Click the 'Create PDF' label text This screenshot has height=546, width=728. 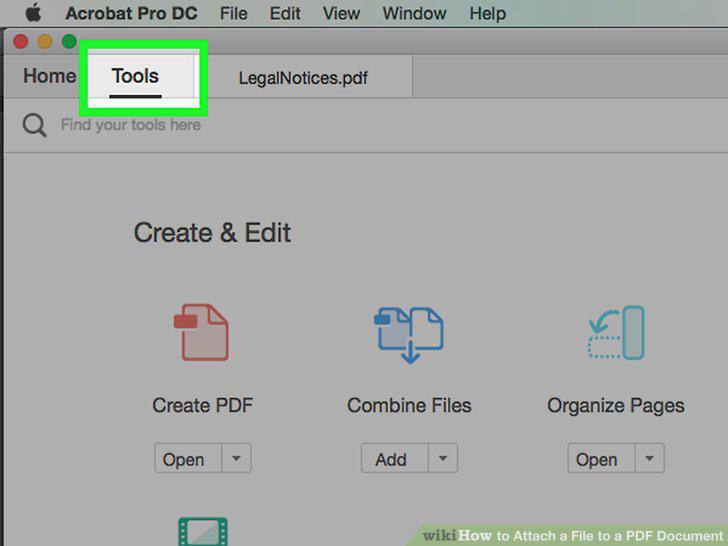pos(202,405)
